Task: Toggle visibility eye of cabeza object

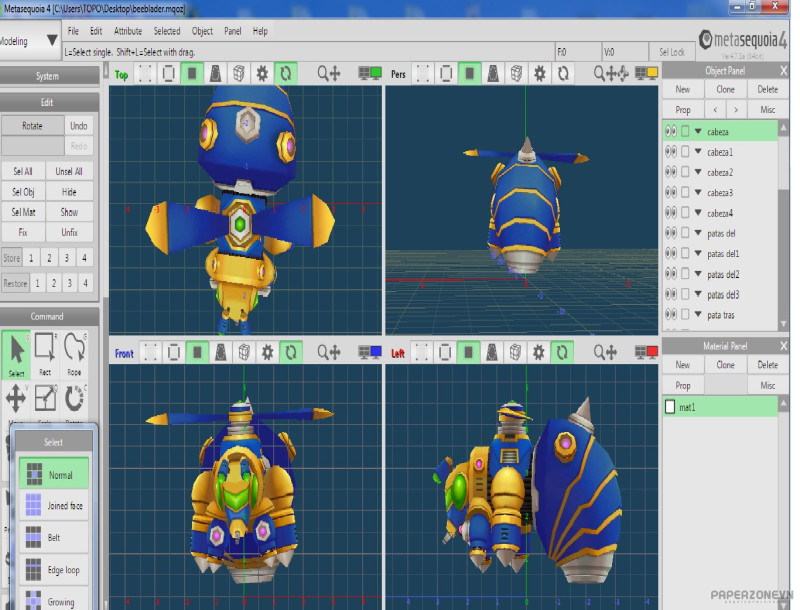Action: tap(670, 131)
